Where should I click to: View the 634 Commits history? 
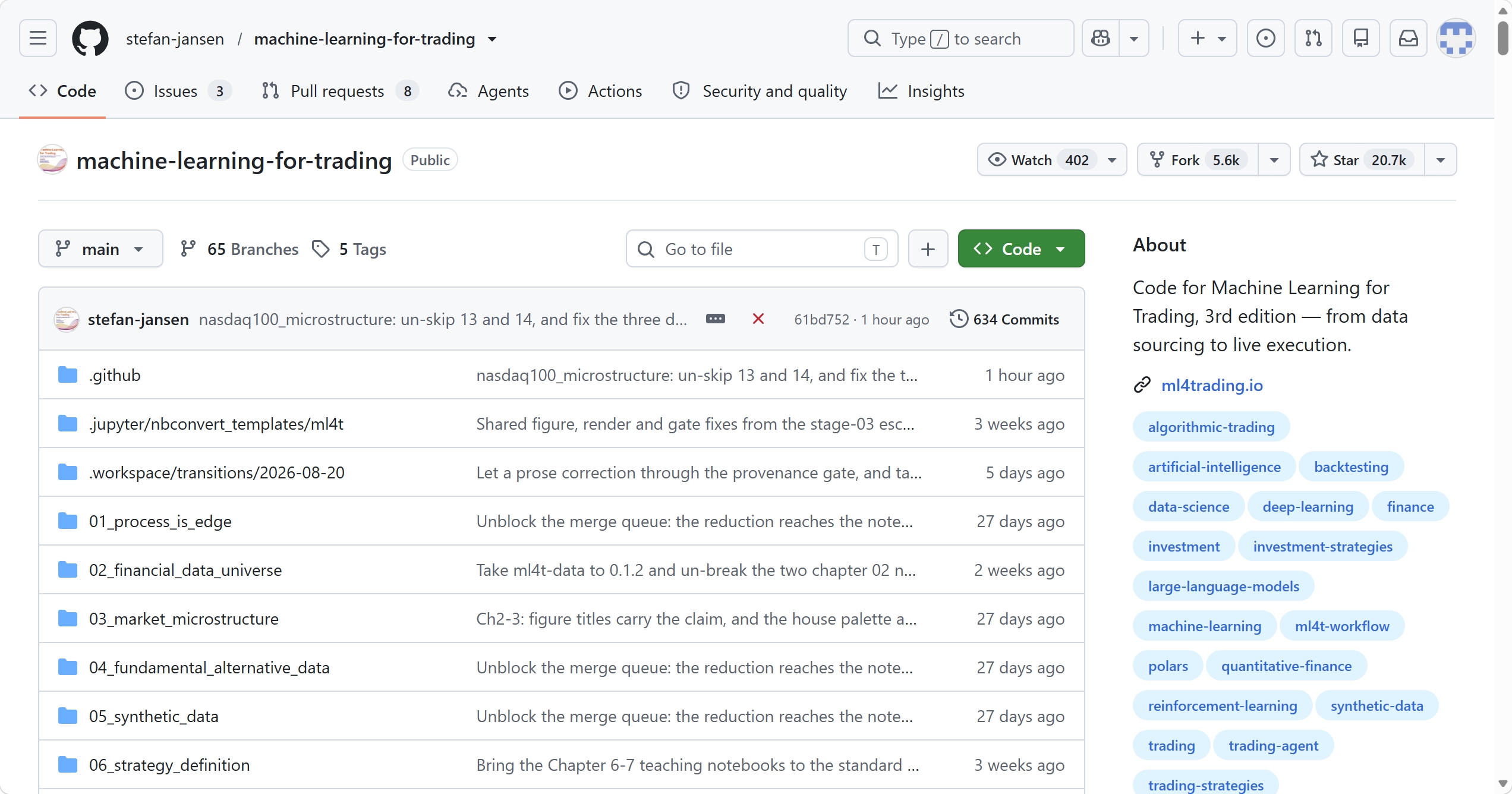1004,319
